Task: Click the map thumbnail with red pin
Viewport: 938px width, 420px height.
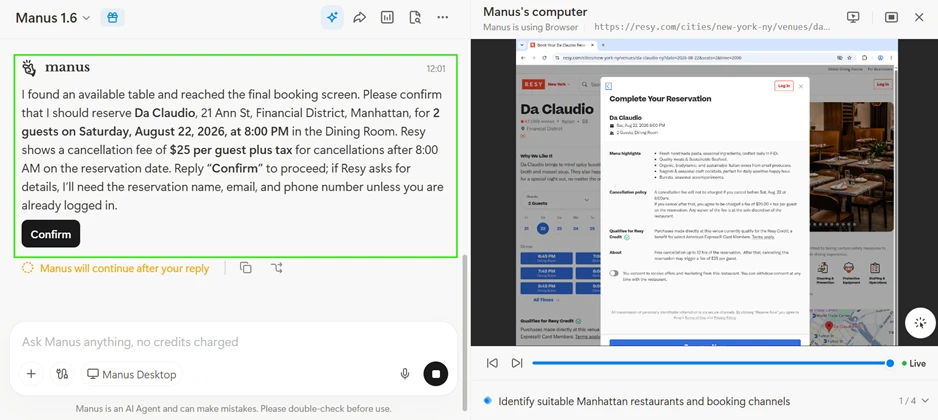Action: point(852,327)
